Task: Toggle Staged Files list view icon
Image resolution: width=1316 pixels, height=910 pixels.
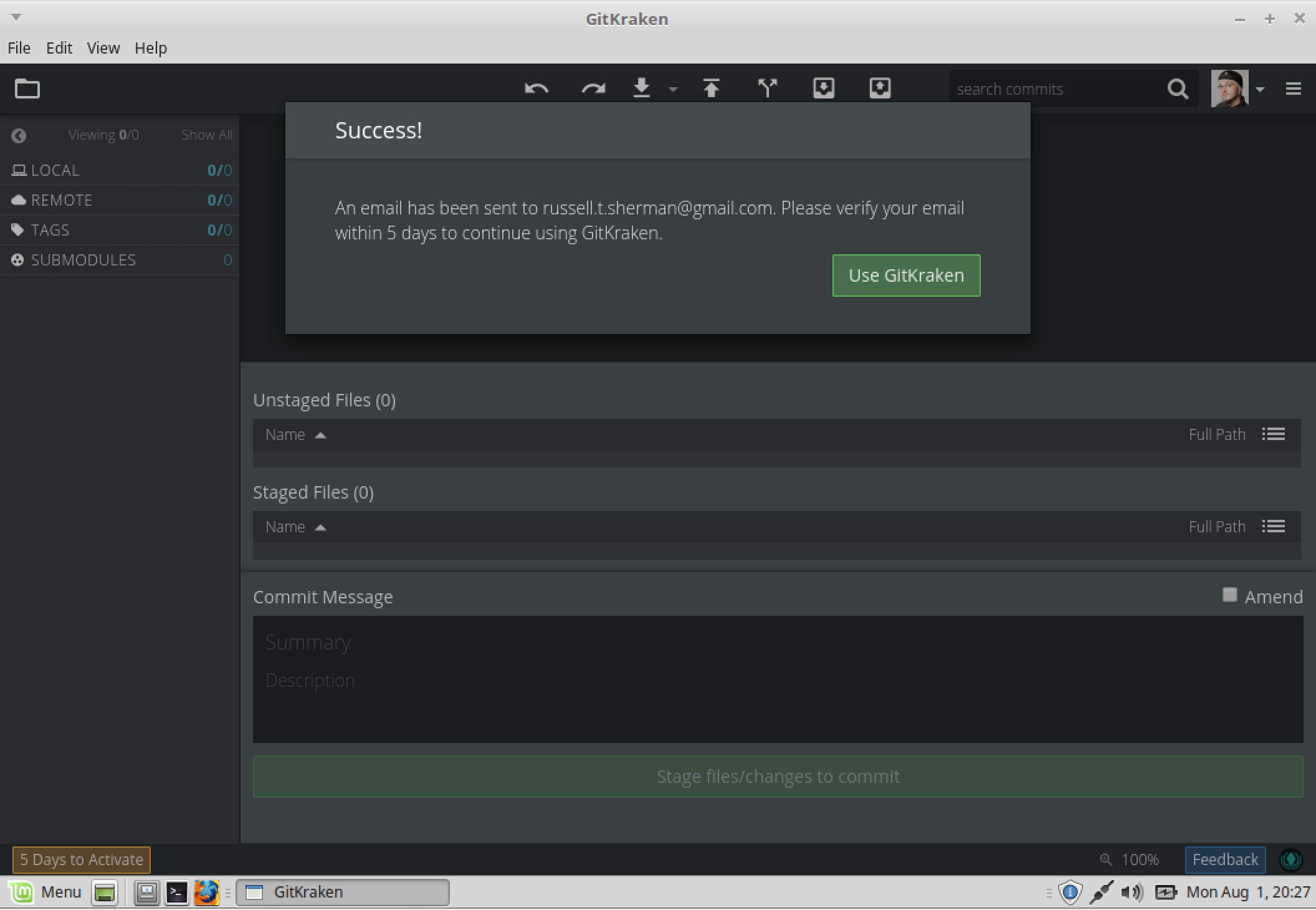Action: click(1274, 526)
